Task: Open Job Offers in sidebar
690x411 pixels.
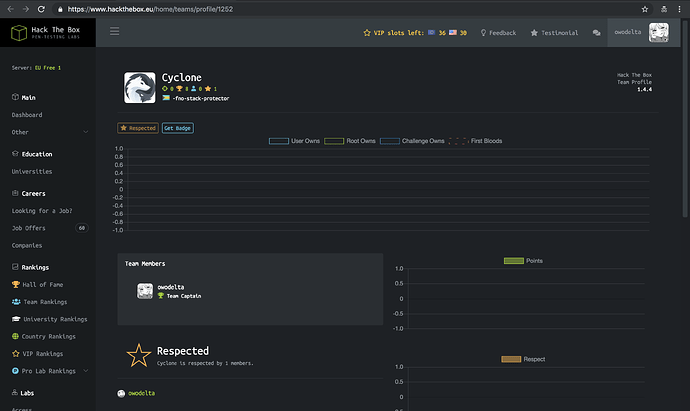Action: (28, 228)
